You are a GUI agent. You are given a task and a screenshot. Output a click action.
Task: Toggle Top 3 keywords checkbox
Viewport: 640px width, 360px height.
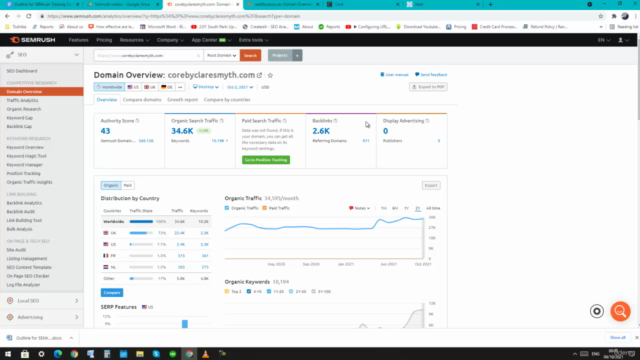[227, 291]
